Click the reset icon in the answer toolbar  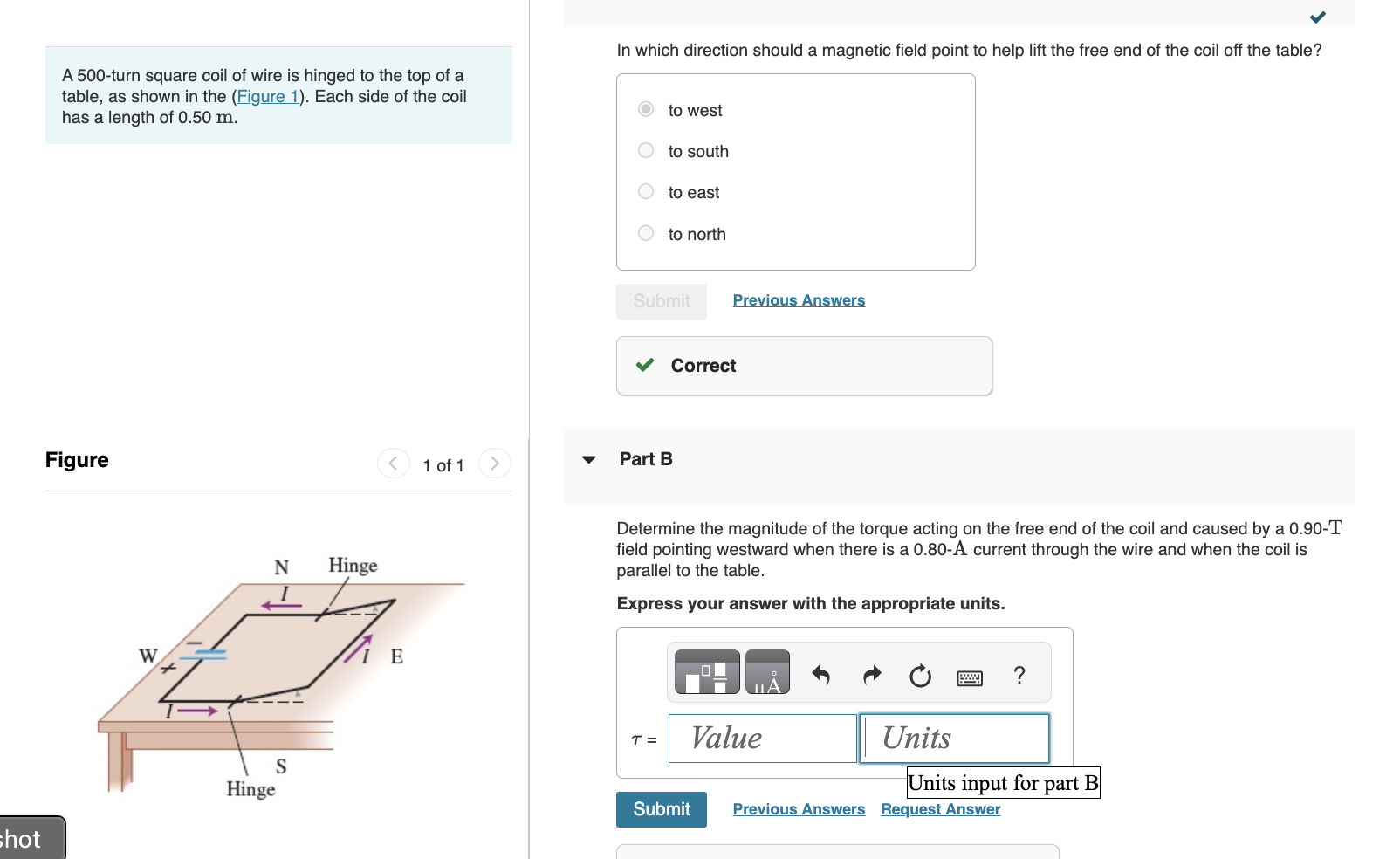tap(920, 674)
